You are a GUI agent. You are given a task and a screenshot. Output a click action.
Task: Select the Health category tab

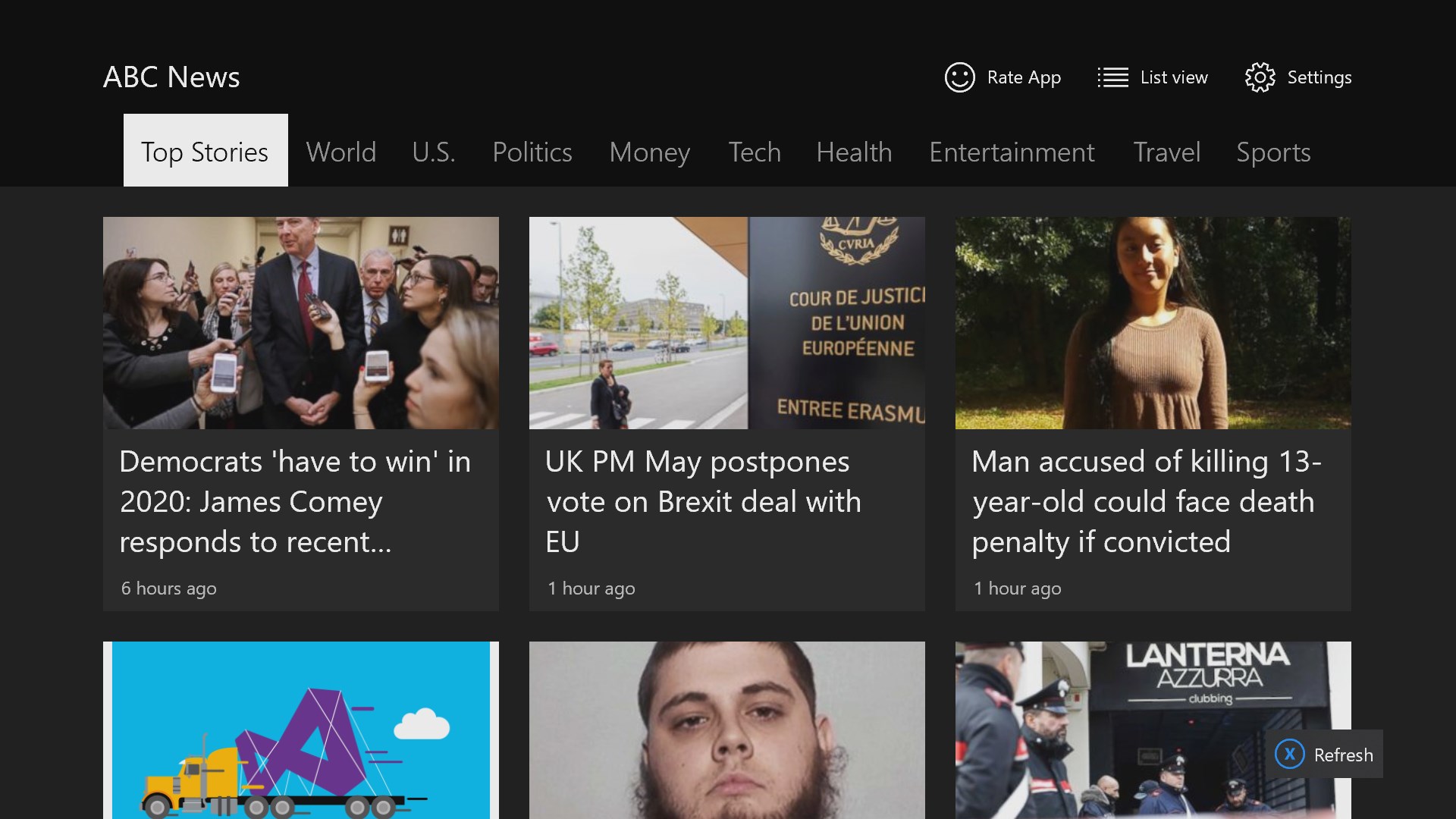click(854, 152)
